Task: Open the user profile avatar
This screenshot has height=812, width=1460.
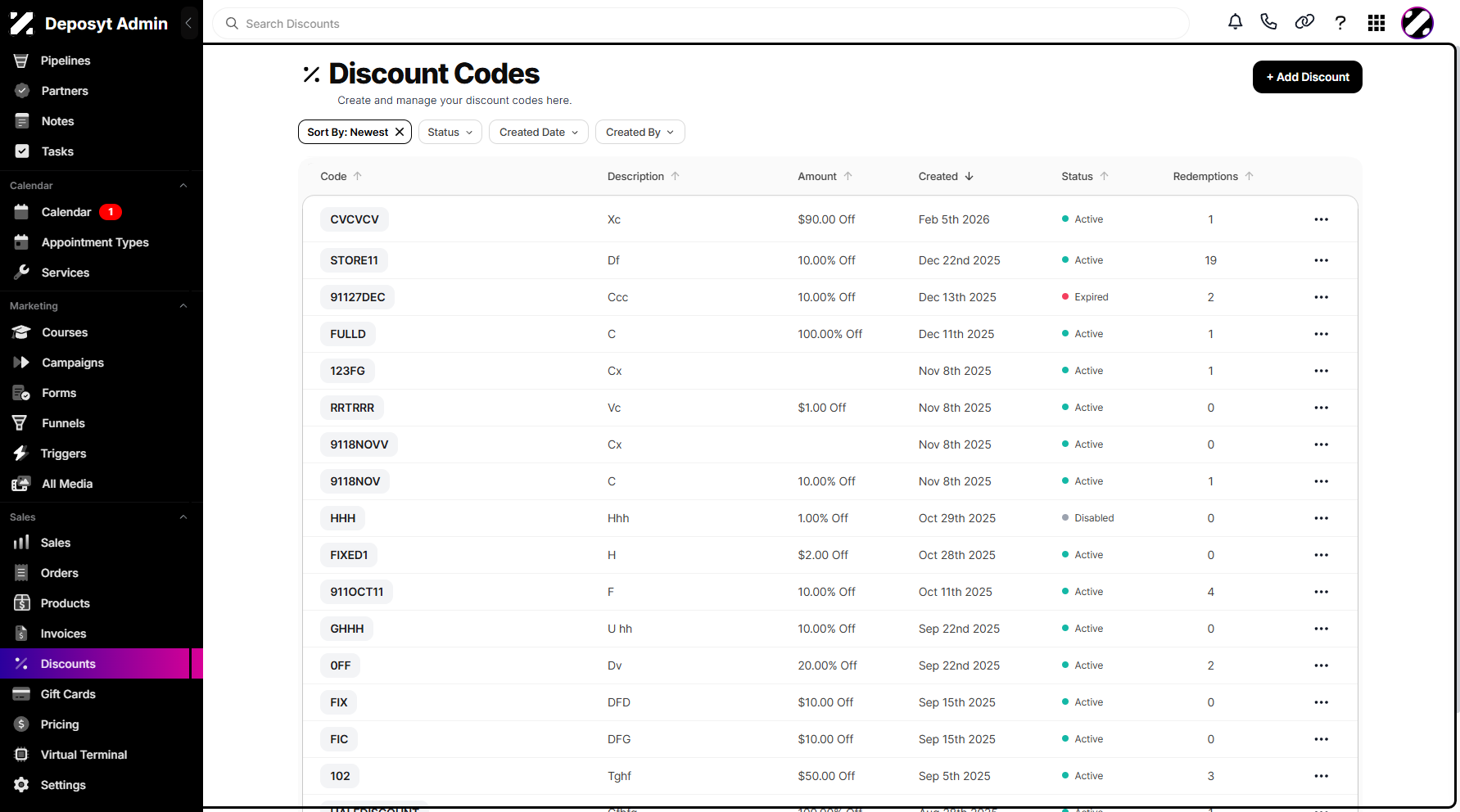Action: 1417,23
